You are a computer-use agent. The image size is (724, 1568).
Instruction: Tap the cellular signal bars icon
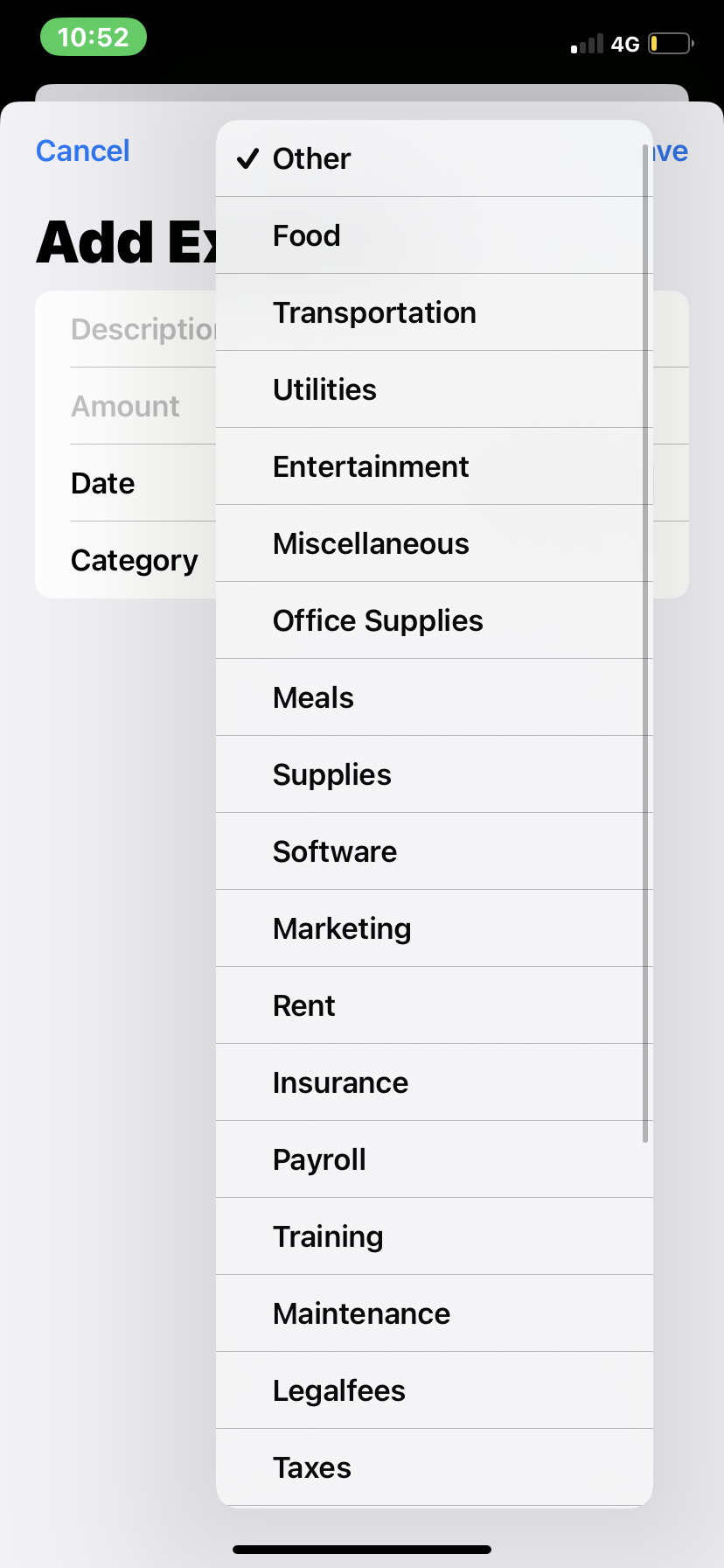[587, 44]
